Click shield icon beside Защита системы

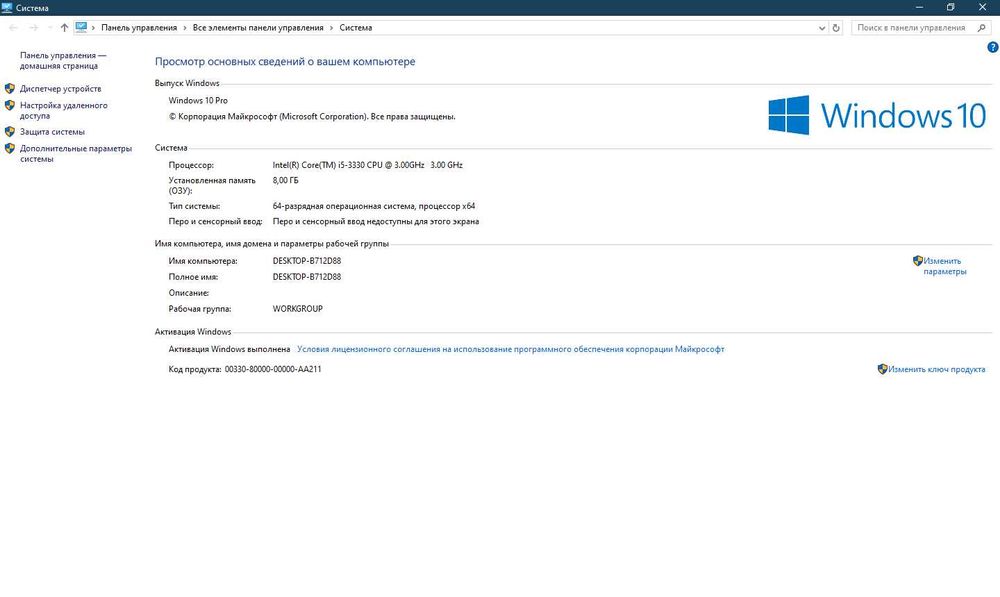point(10,131)
